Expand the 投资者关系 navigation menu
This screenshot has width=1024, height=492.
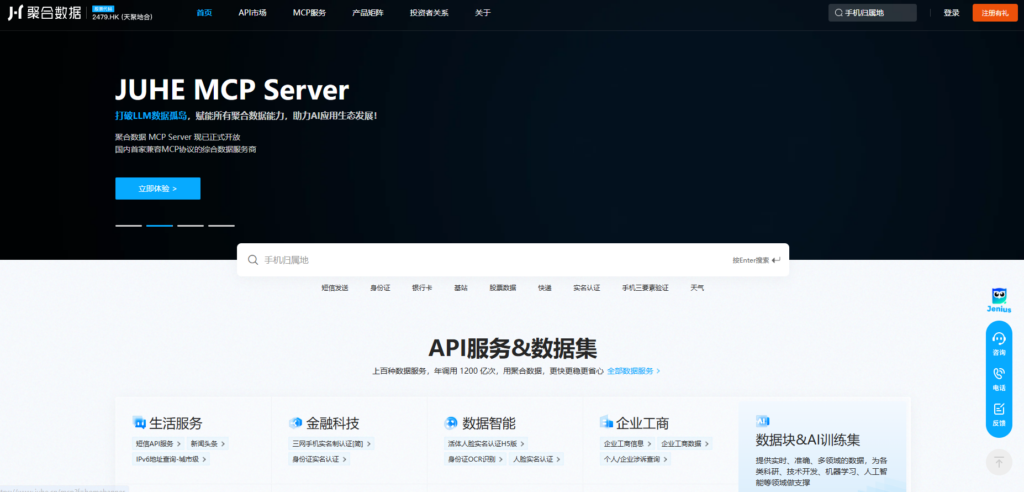pyautogui.click(x=429, y=13)
